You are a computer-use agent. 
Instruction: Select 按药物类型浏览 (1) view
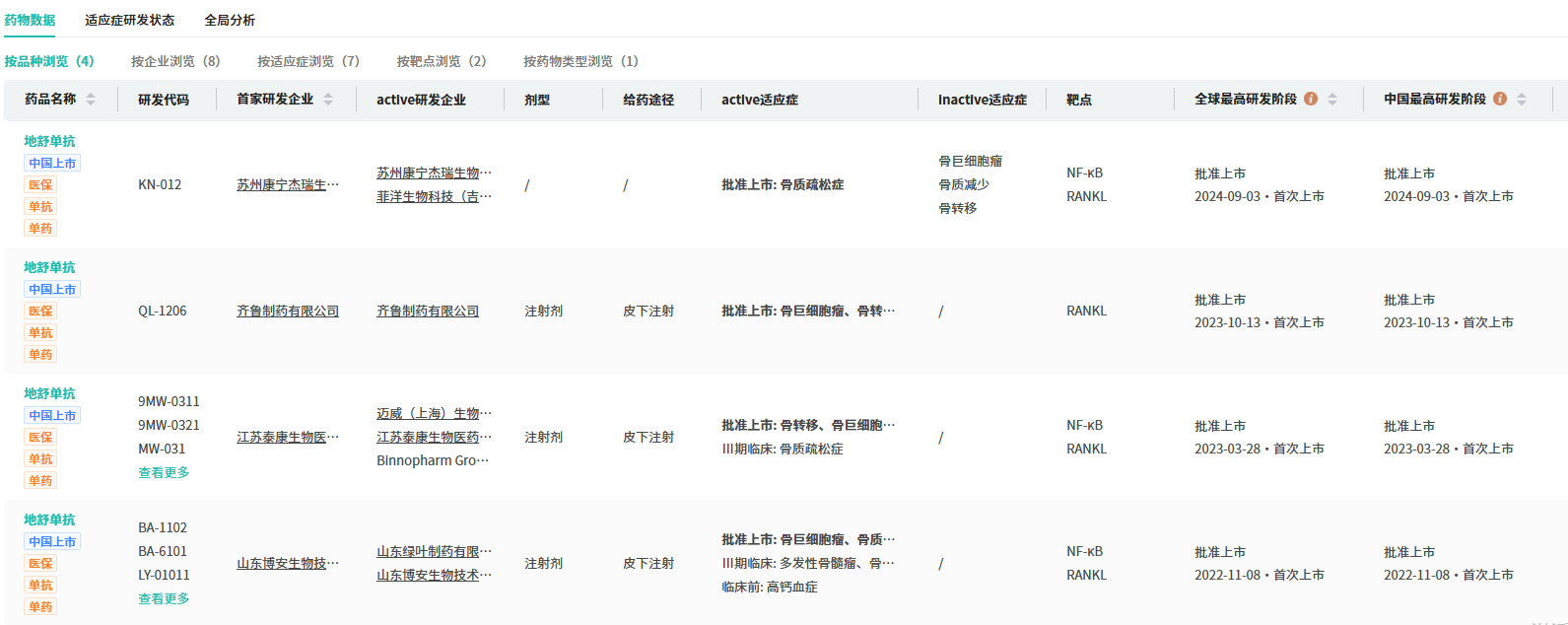point(580,61)
